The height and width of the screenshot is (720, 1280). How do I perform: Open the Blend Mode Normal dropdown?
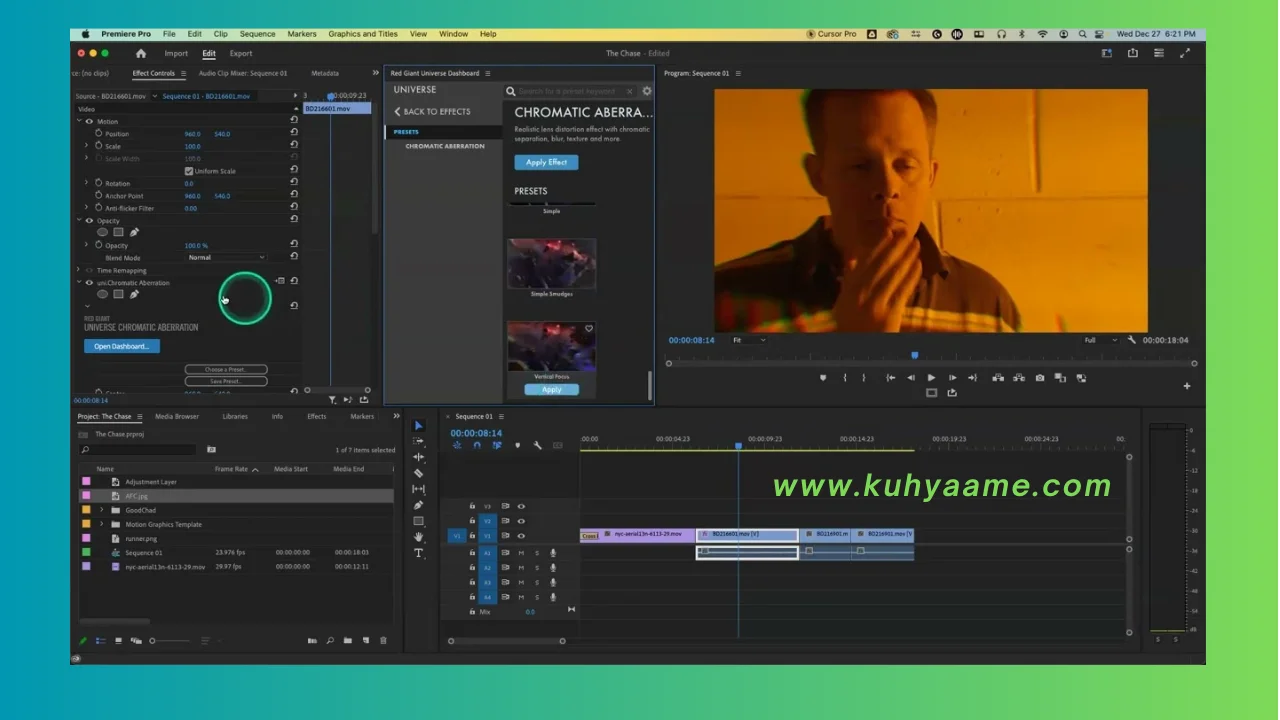226,258
